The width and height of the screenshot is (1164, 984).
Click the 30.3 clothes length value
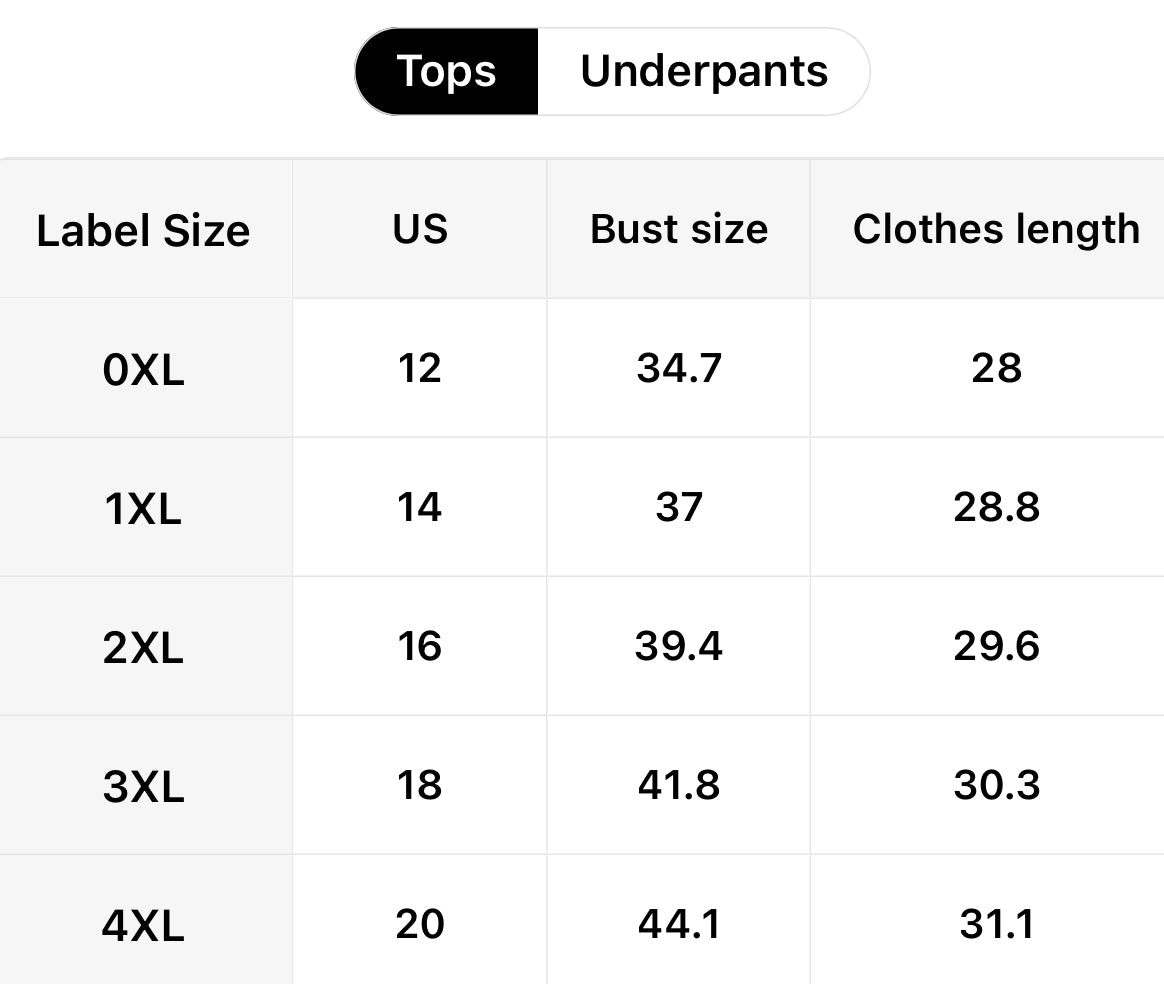(x=996, y=786)
